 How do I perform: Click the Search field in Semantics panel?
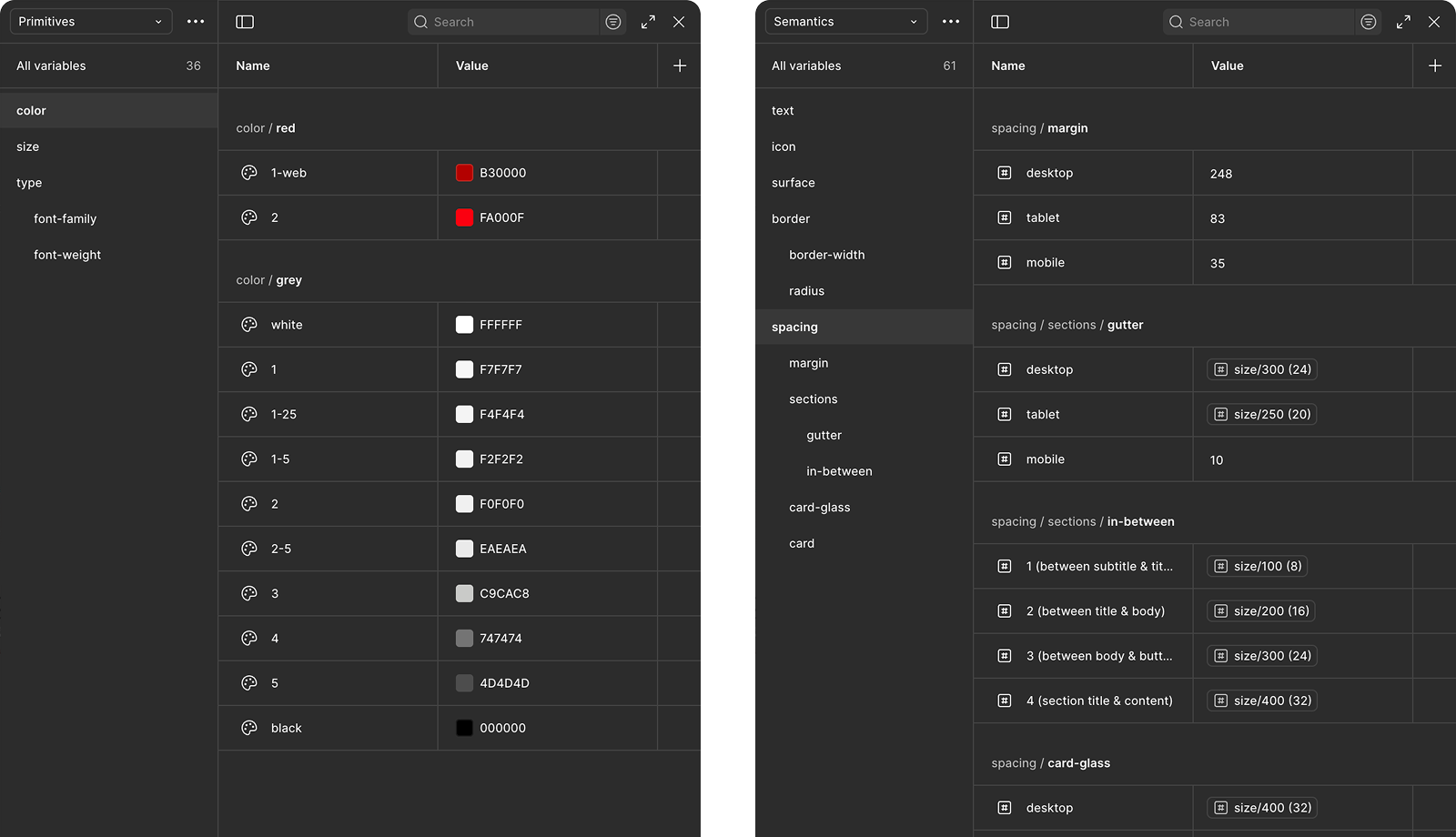pyautogui.click(x=1259, y=22)
